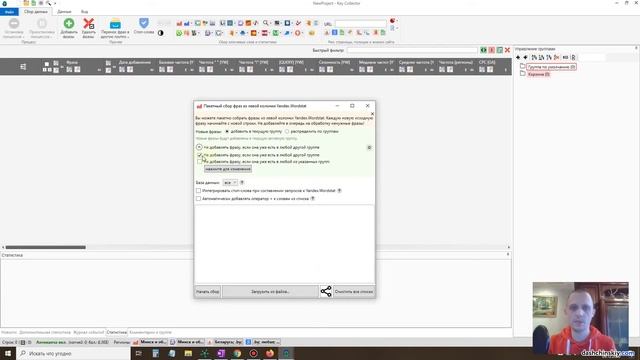Click the table settings icon in grid header

point(23,67)
